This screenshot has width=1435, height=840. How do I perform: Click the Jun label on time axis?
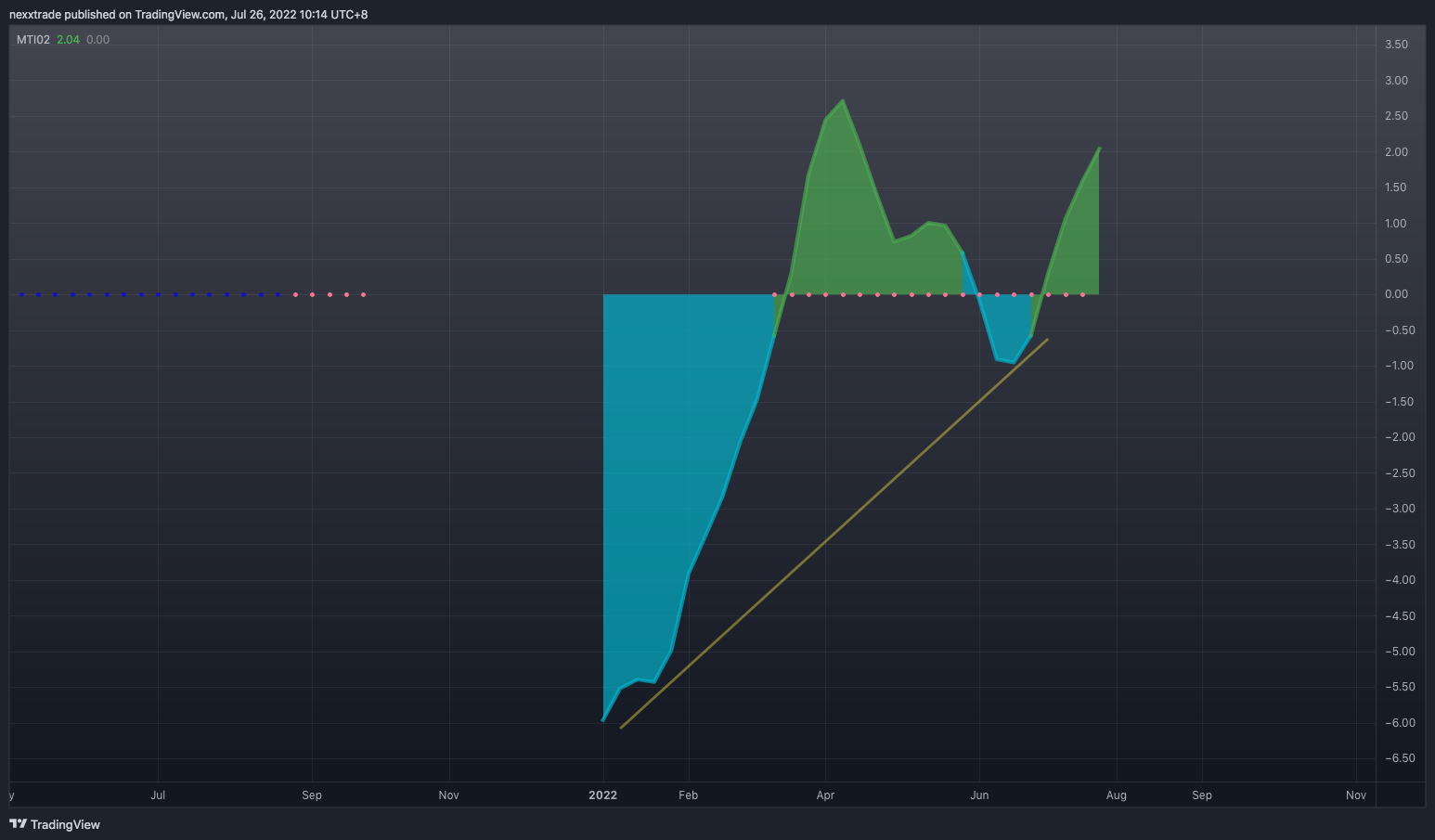[x=979, y=795]
